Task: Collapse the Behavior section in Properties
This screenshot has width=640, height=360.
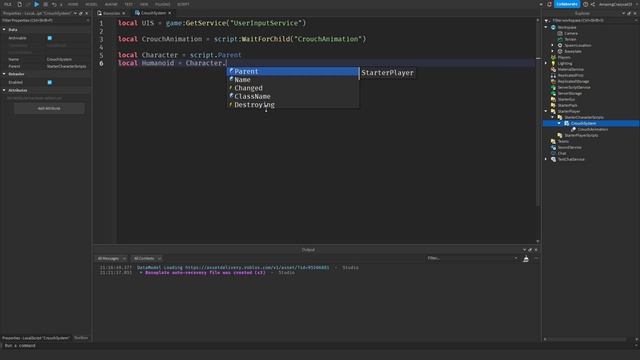Action: coord(4,74)
